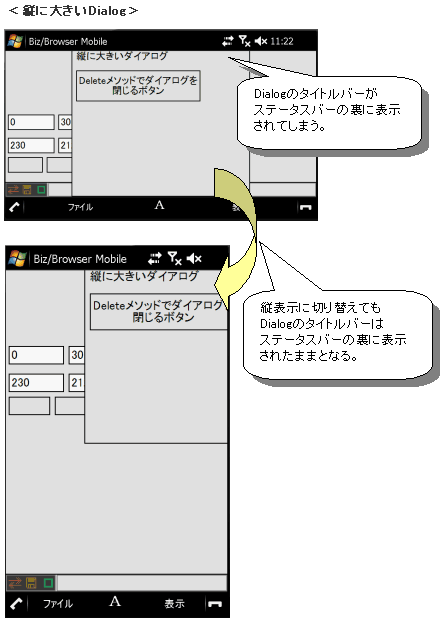The height and width of the screenshot is (621, 443).
Task: Open the ファイル menu in the lower screenshot
Action: coord(58,604)
